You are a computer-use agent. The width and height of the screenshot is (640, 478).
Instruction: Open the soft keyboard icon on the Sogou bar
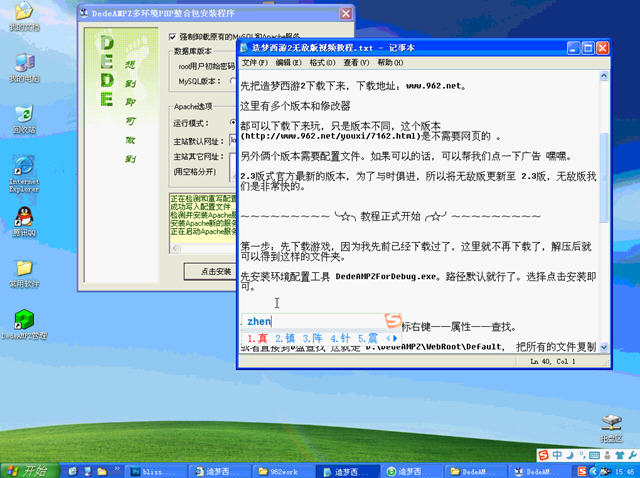click(x=594, y=455)
